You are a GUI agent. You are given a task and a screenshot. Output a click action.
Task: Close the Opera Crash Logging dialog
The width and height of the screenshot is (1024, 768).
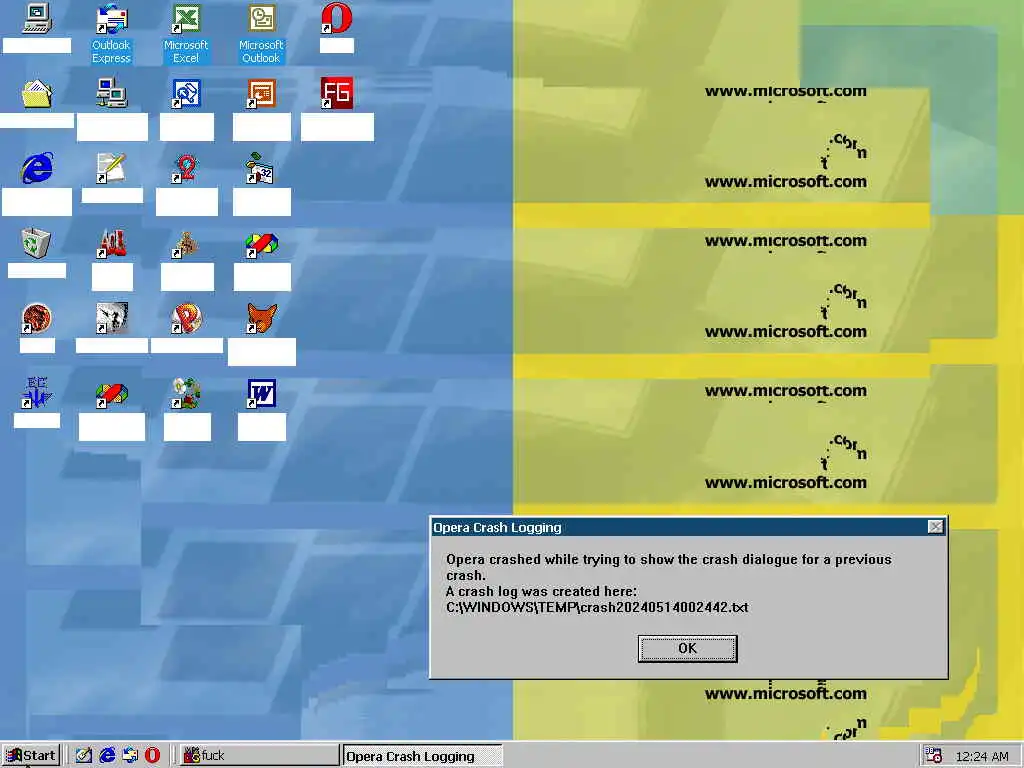[935, 527]
